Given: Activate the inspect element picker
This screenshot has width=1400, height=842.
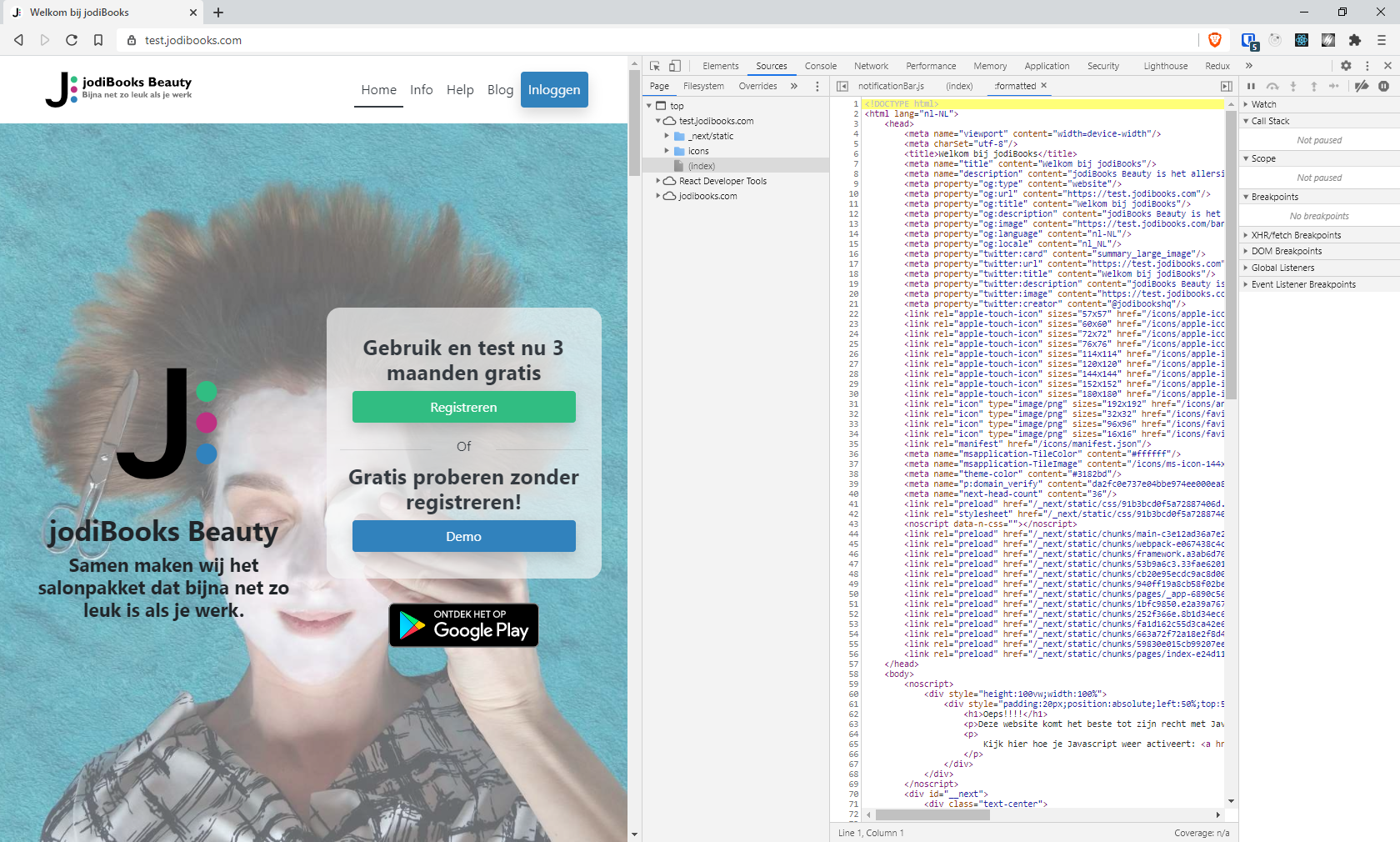Looking at the screenshot, I should pyautogui.click(x=655, y=66).
